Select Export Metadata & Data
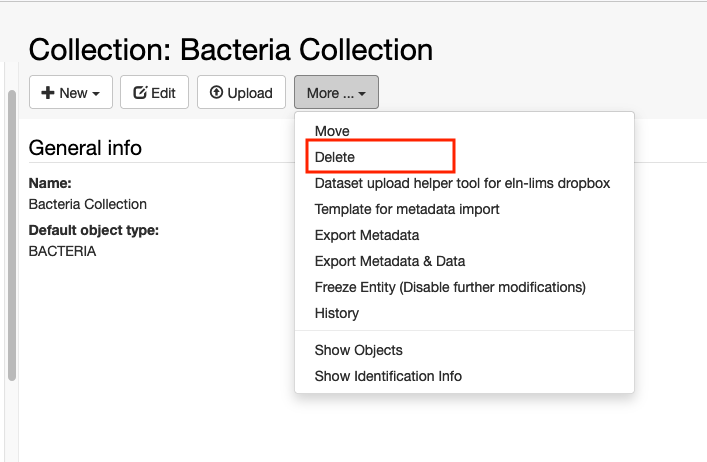This screenshot has width=707, height=462. tap(390, 261)
